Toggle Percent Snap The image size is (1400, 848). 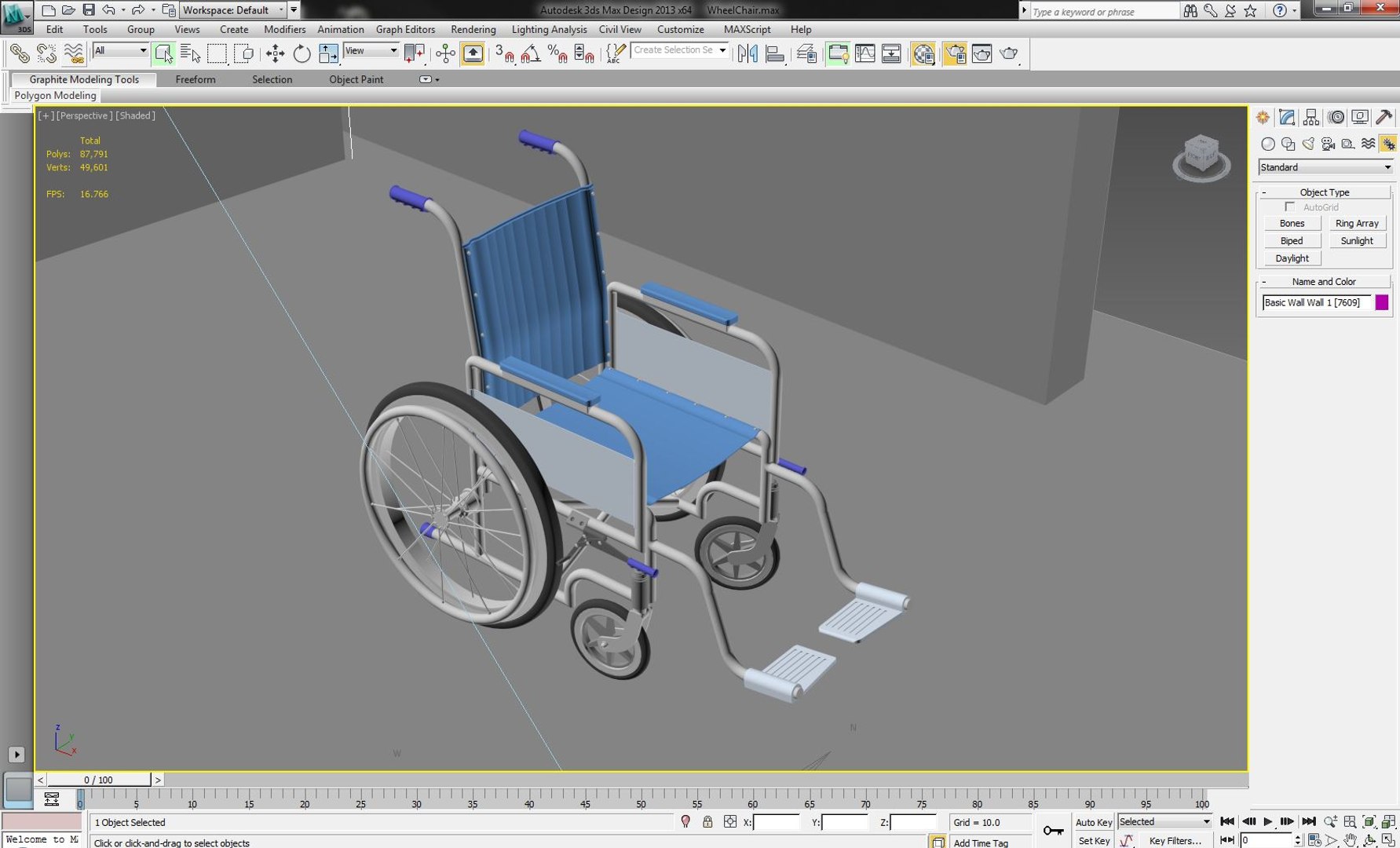(557, 53)
